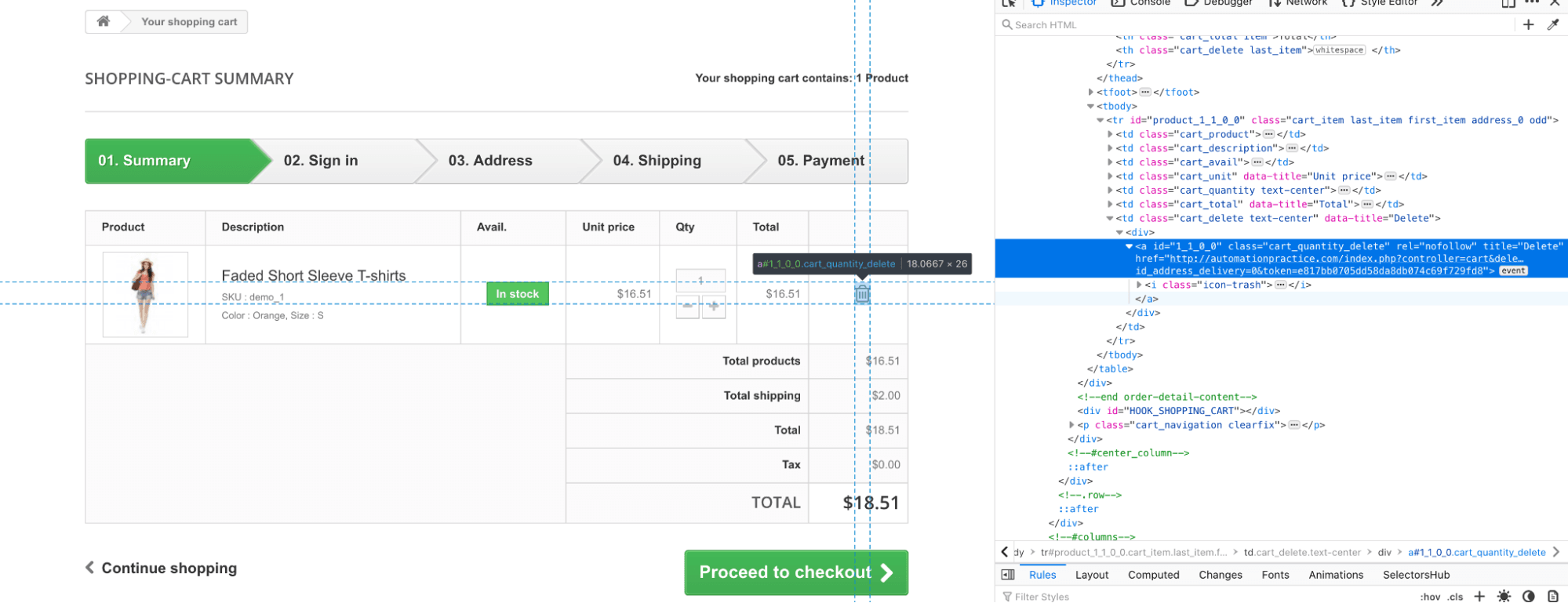
Task: Pick the eyedropper color tool in Inspector
Action: tap(1552, 25)
